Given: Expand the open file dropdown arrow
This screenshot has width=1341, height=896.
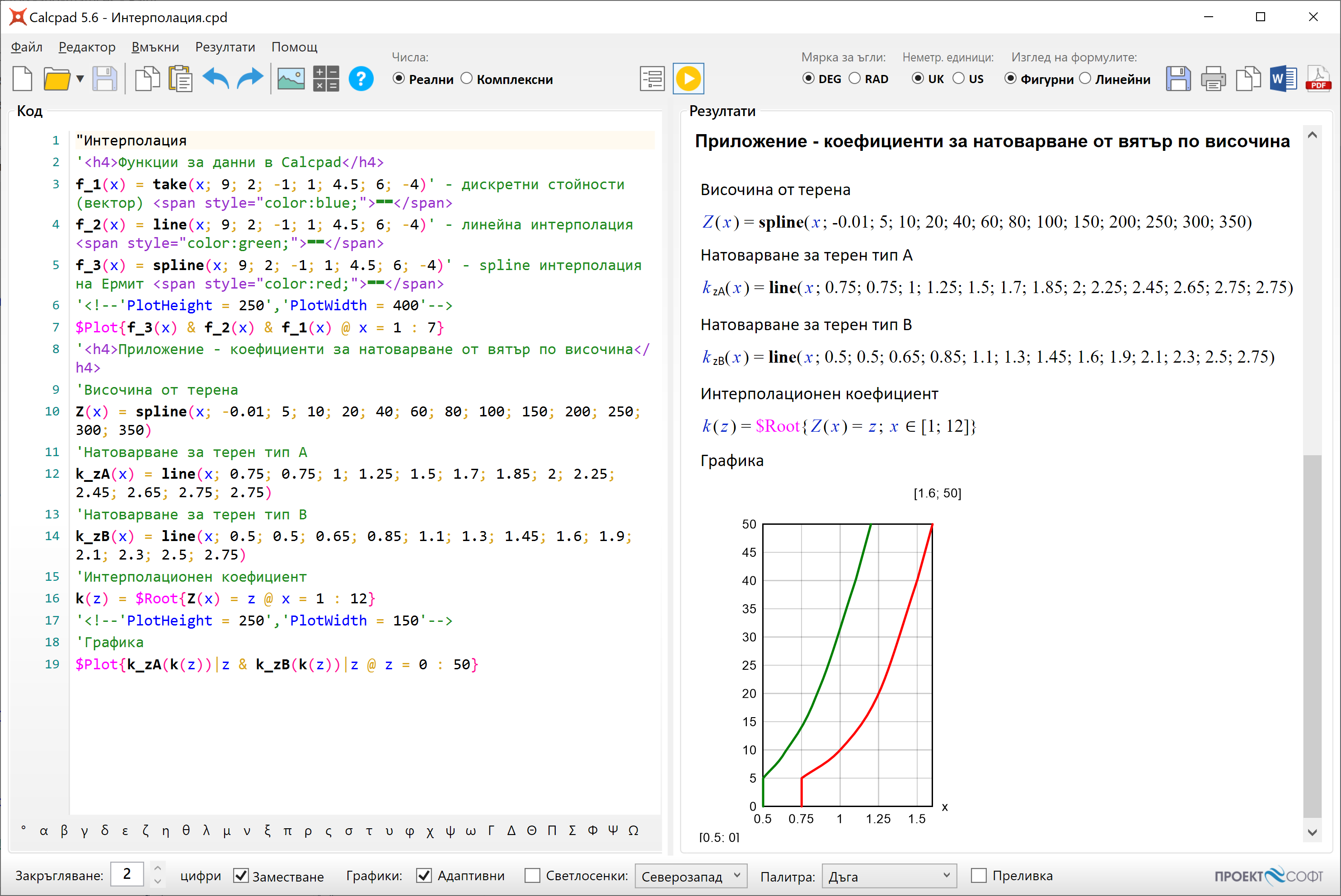Looking at the screenshot, I should 80,79.
